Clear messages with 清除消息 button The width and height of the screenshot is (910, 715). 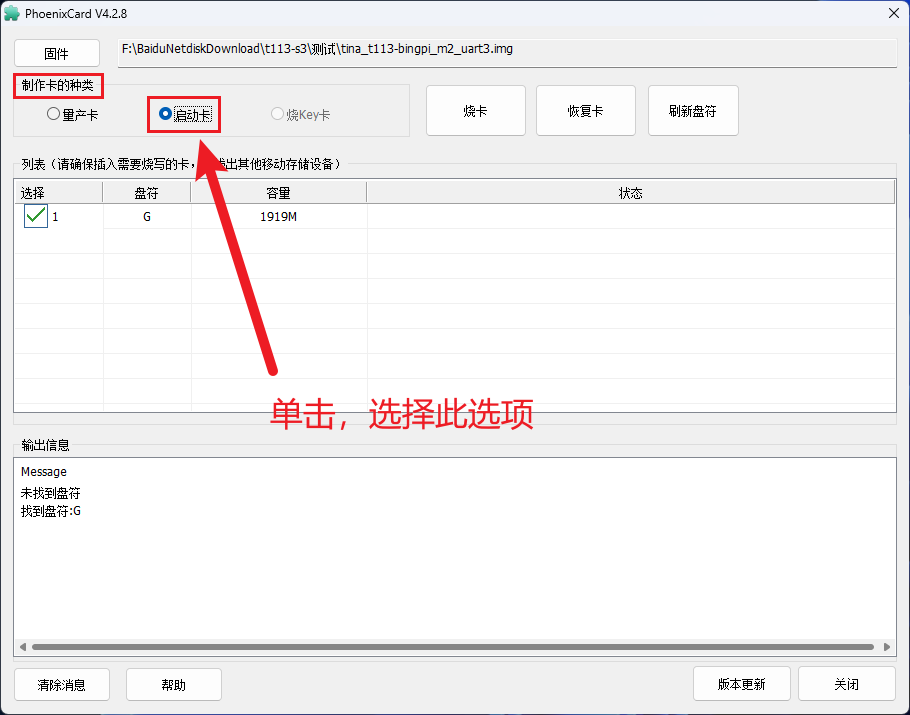point(62,685)
